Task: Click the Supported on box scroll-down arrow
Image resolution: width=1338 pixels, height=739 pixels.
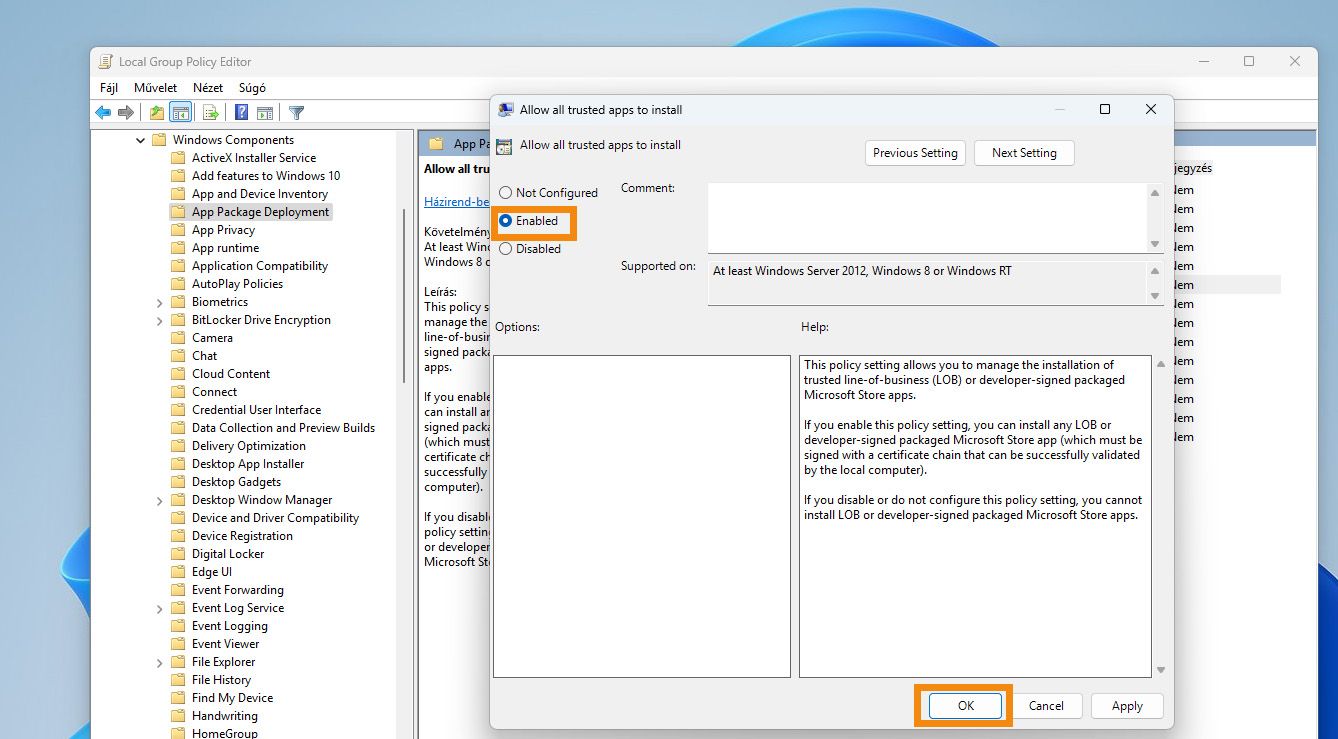Action: tap(1155, 296)
